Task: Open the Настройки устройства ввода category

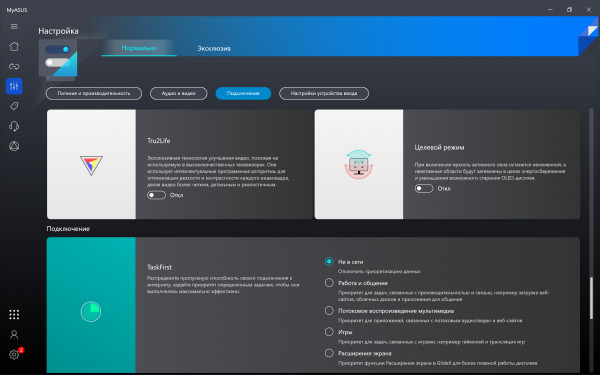Action: [324, 93]
